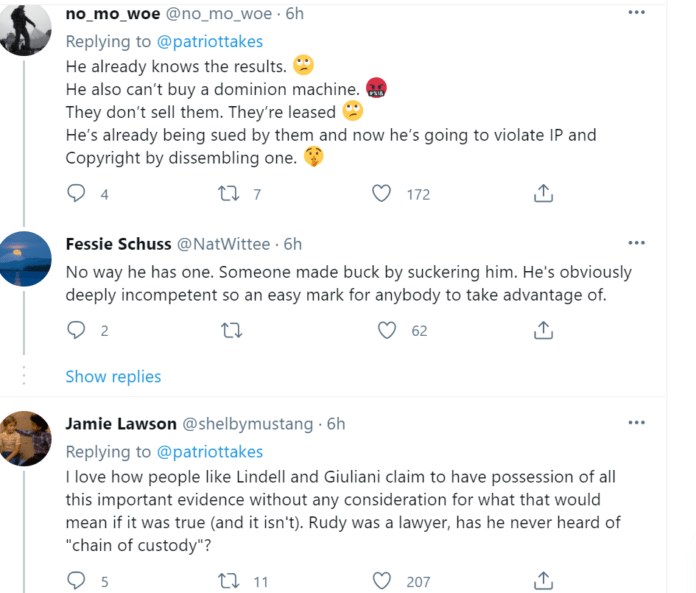Screen dimensions: 696x593
Task: View Fessie Schuss's profile picture
Action: 24,259
